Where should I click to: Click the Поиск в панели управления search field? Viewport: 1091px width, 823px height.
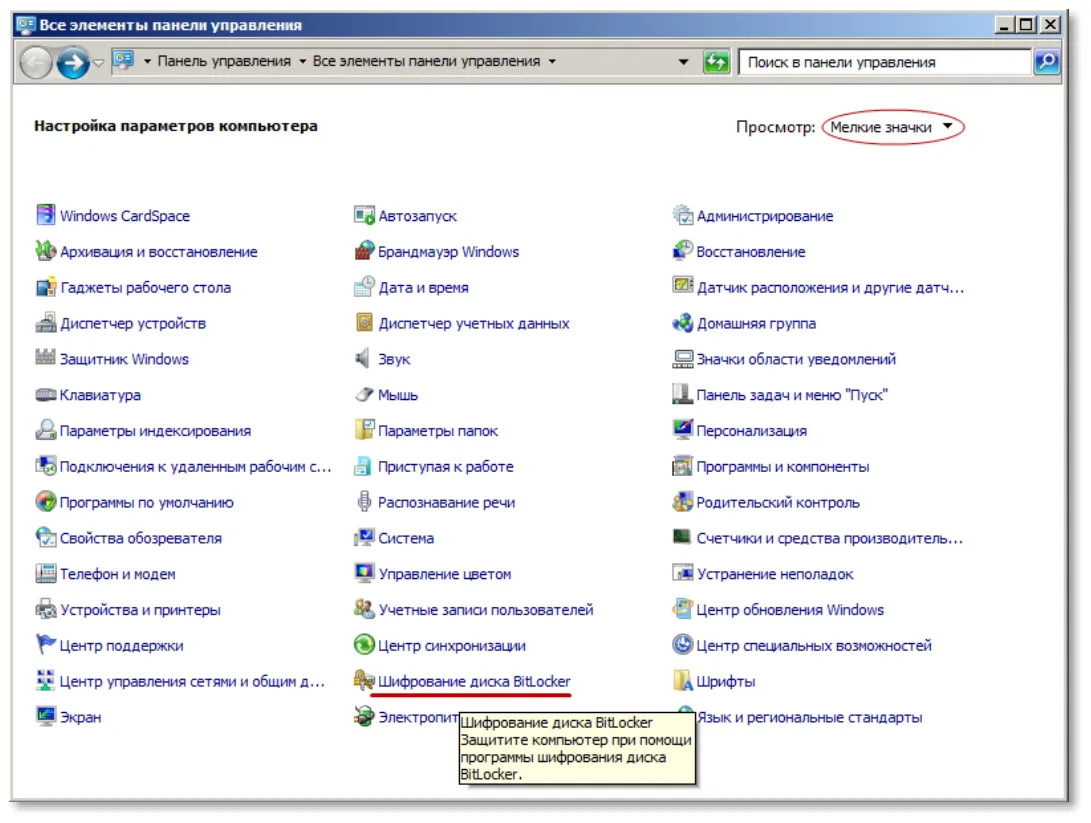coord(884,62)
